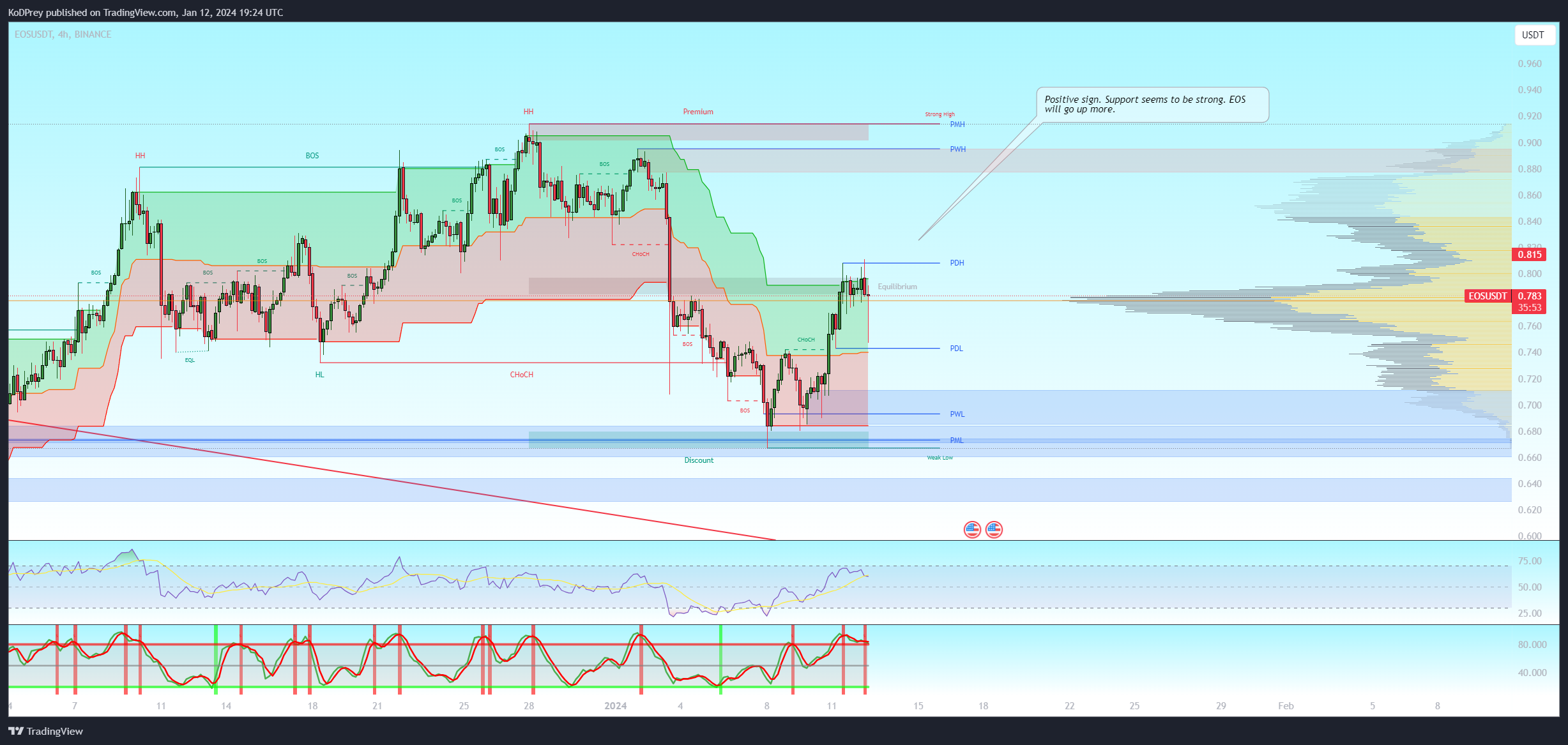1568x745 pixels.
Task: Click the Weak Low label
Action: click(940, 458)
